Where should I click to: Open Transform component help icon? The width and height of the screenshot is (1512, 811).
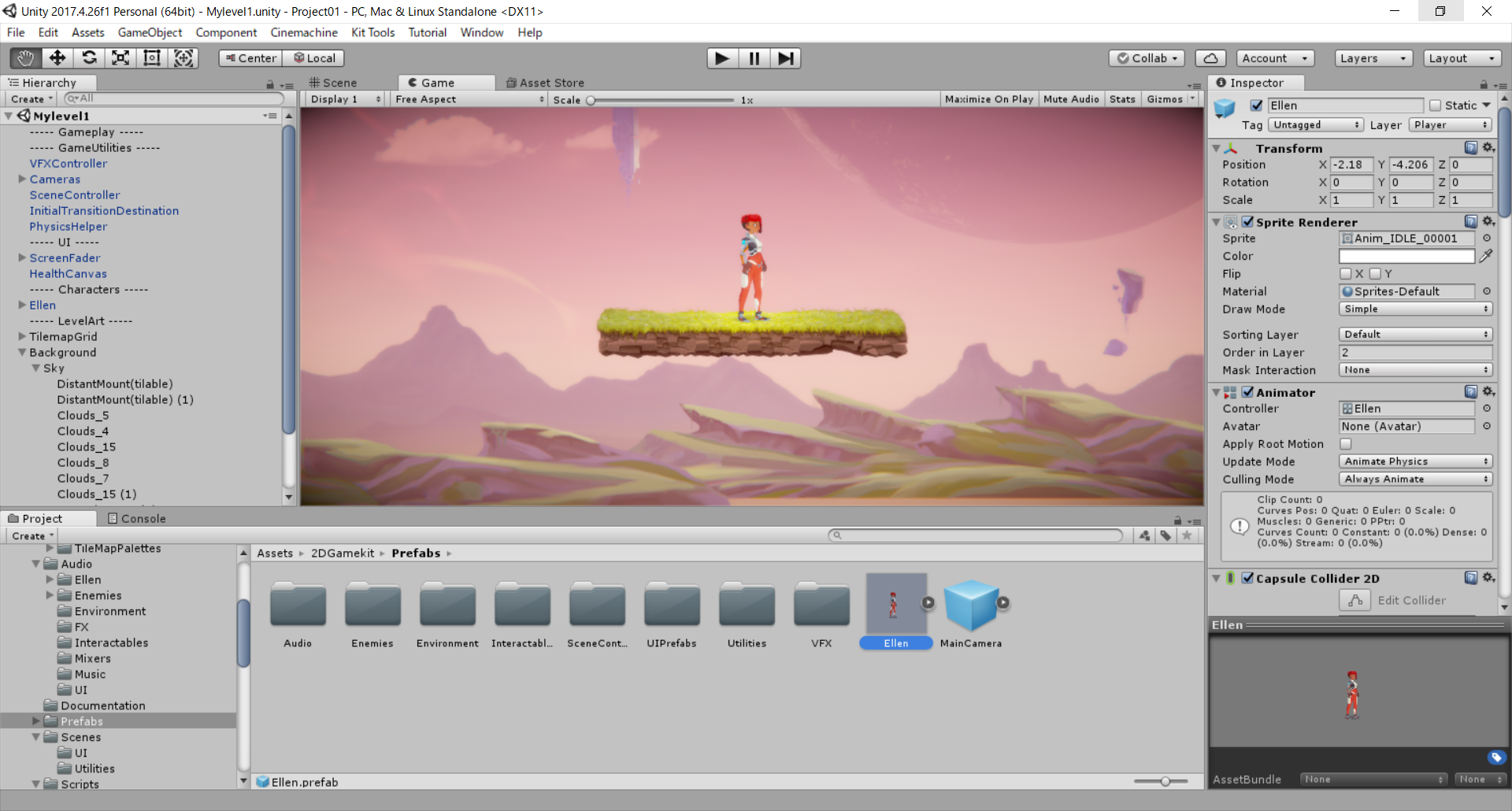[1470, 148]
